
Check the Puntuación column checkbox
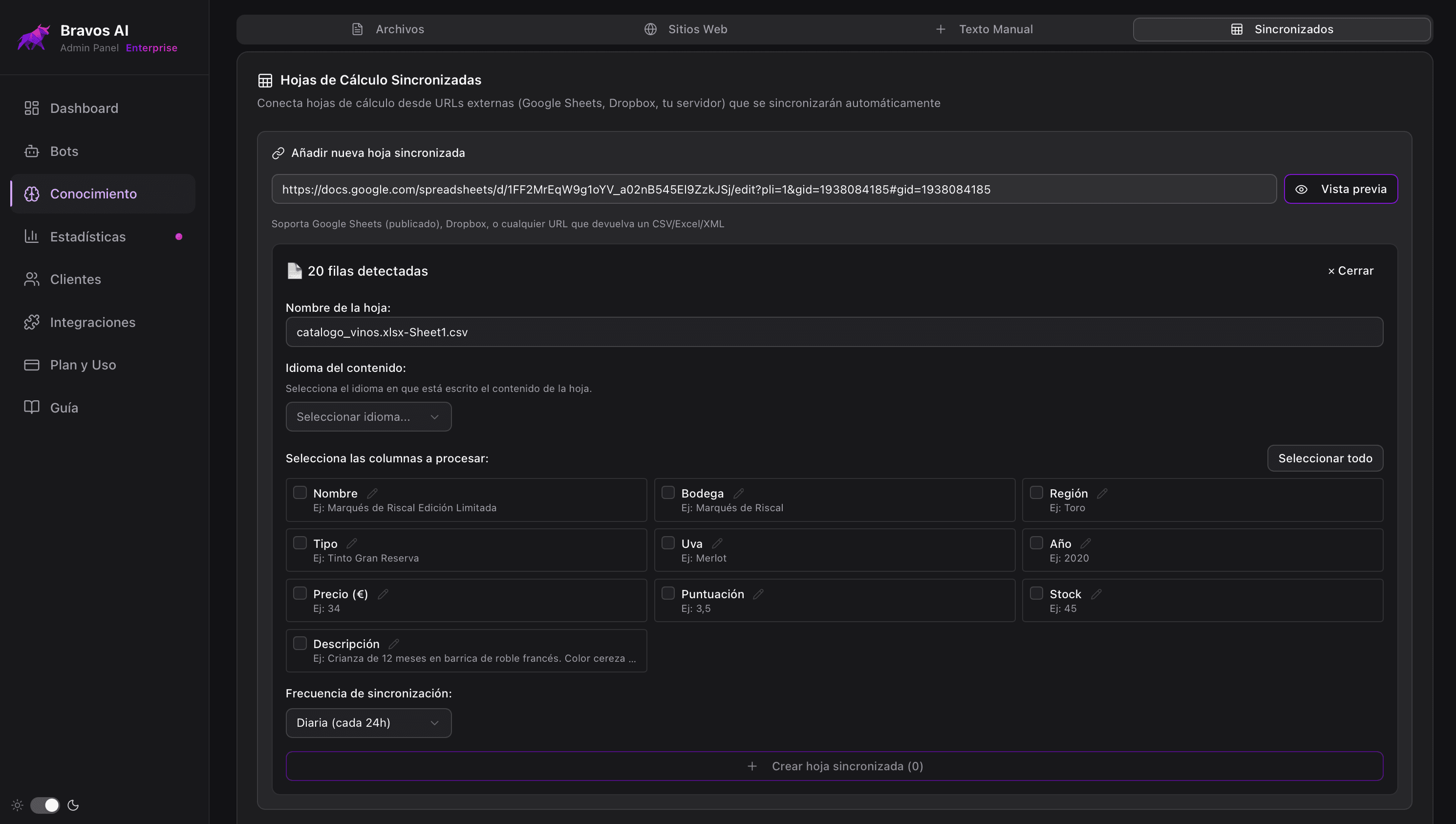click(668, 593)
